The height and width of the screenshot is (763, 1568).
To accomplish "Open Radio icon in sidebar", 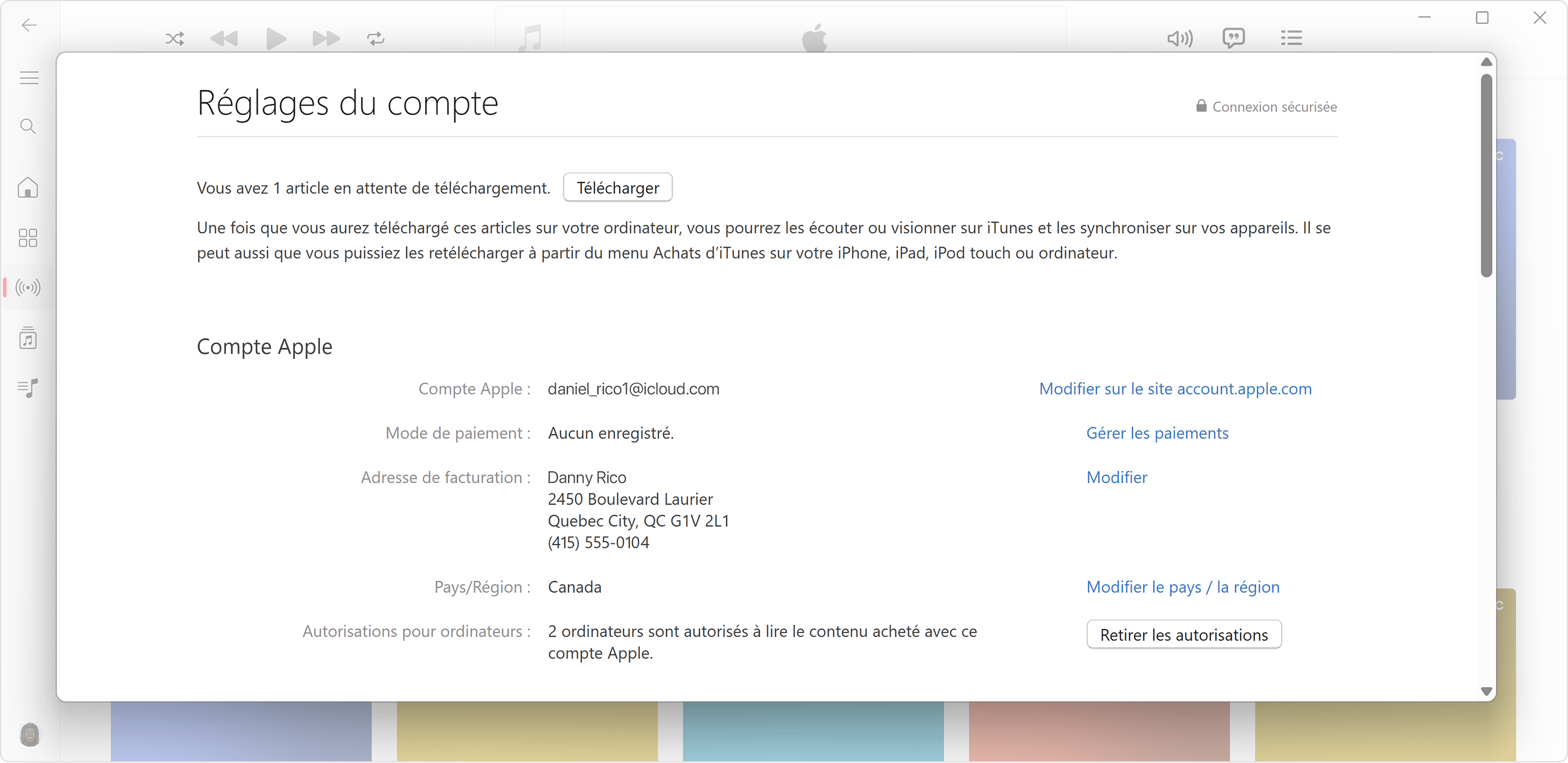I will [x=28, y=287].
